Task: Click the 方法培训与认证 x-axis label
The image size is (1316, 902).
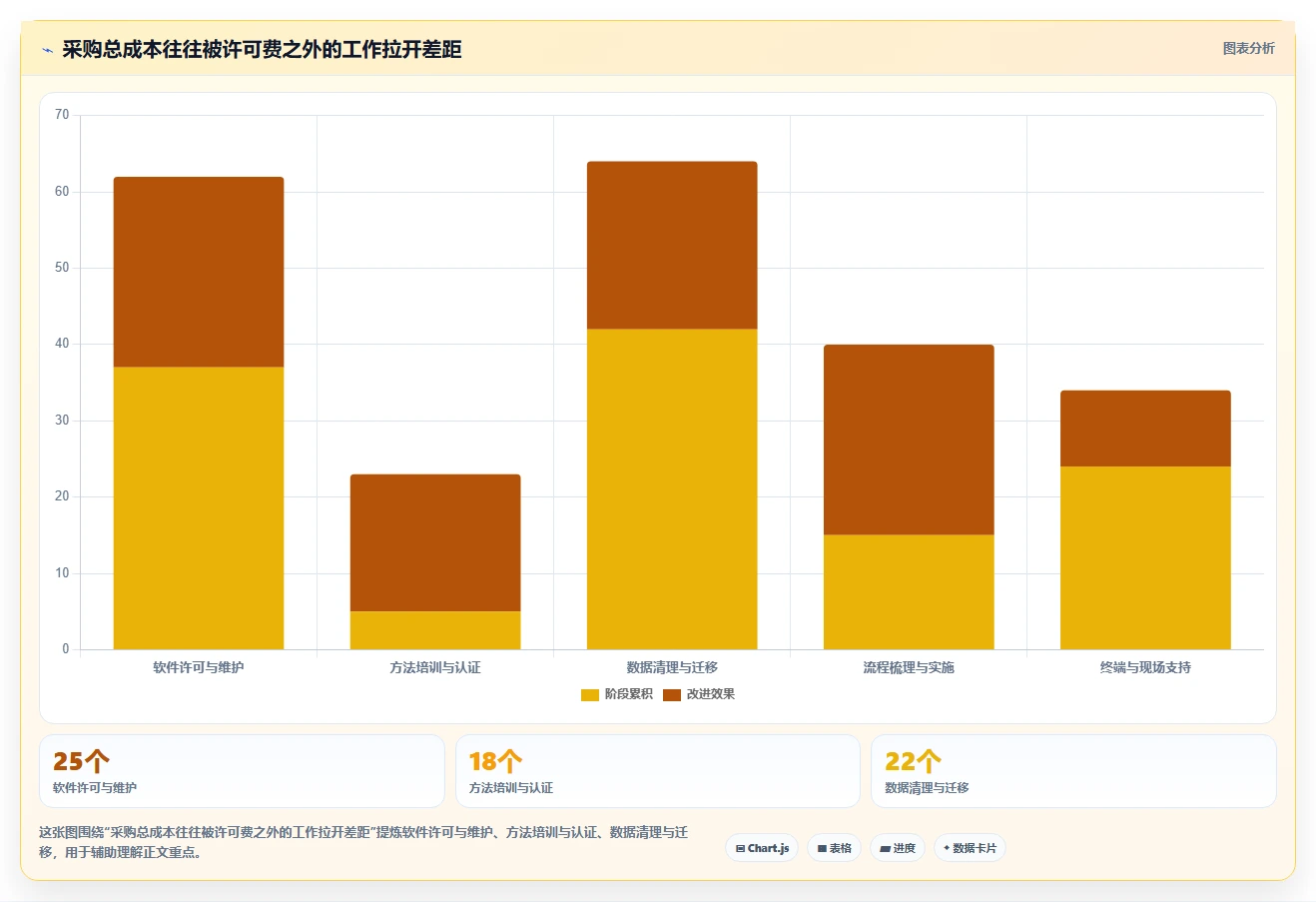Action: coord(435,667)
